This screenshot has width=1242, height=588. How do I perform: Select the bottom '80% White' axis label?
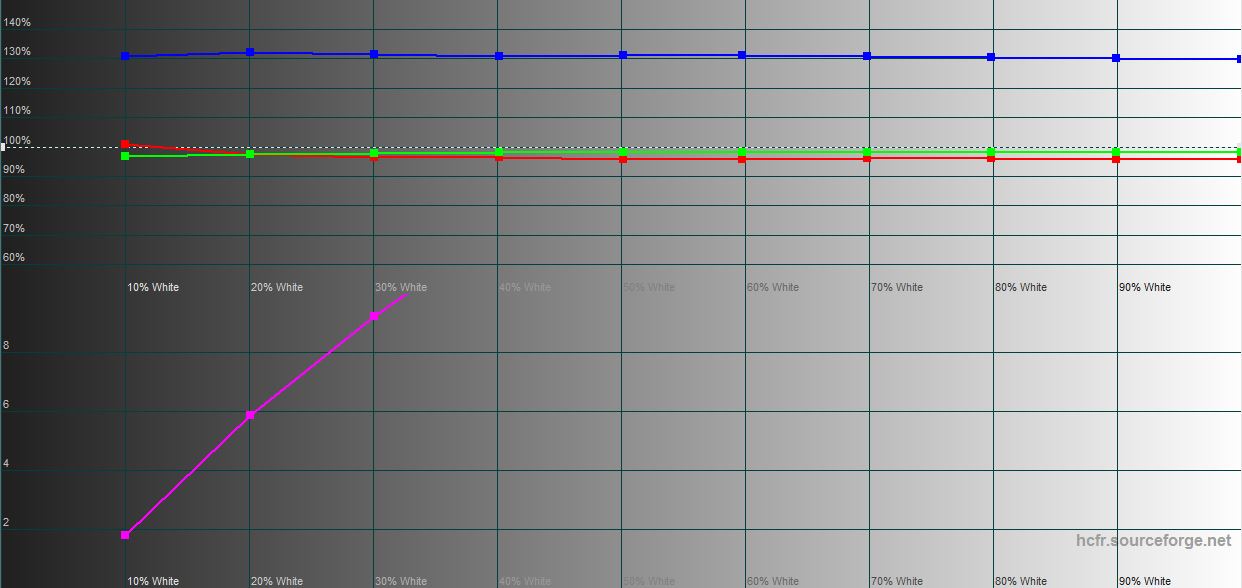coord(1021,581)
